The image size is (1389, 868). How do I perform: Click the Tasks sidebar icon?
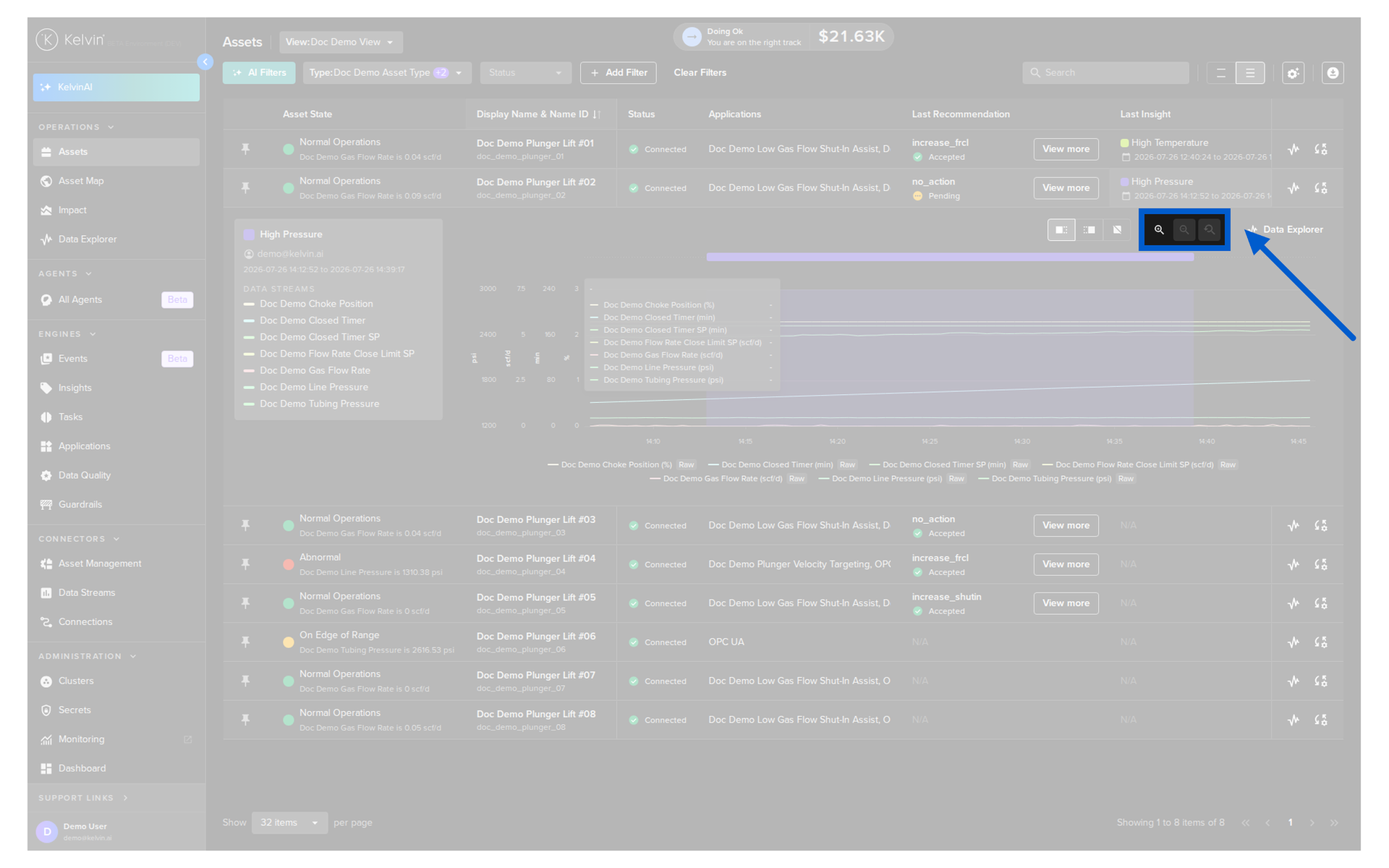[46, 417]
